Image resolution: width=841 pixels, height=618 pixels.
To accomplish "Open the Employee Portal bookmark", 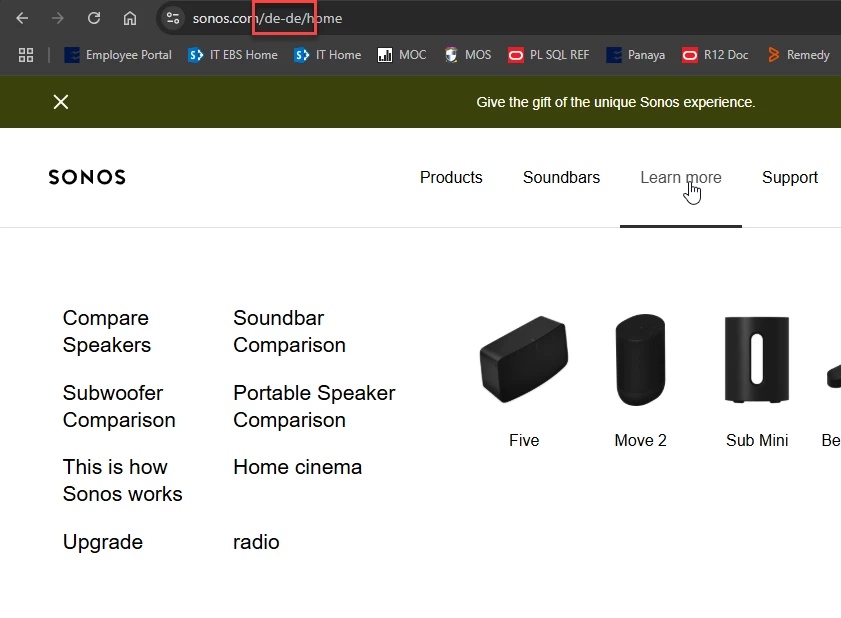I will pyautogui.click(x=118, y=55).
